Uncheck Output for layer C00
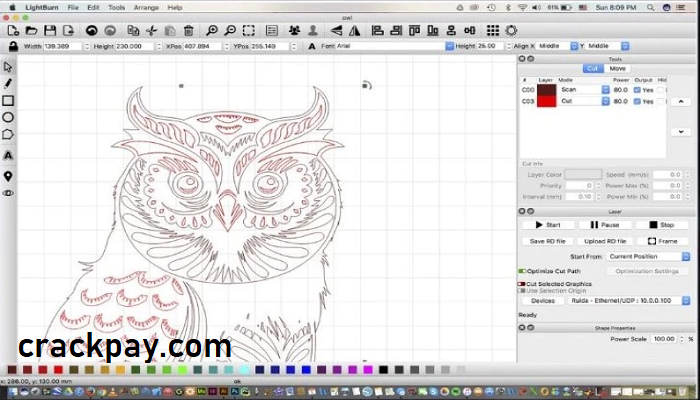This screenshot has height=400, width=700. [x=637, y=90]
